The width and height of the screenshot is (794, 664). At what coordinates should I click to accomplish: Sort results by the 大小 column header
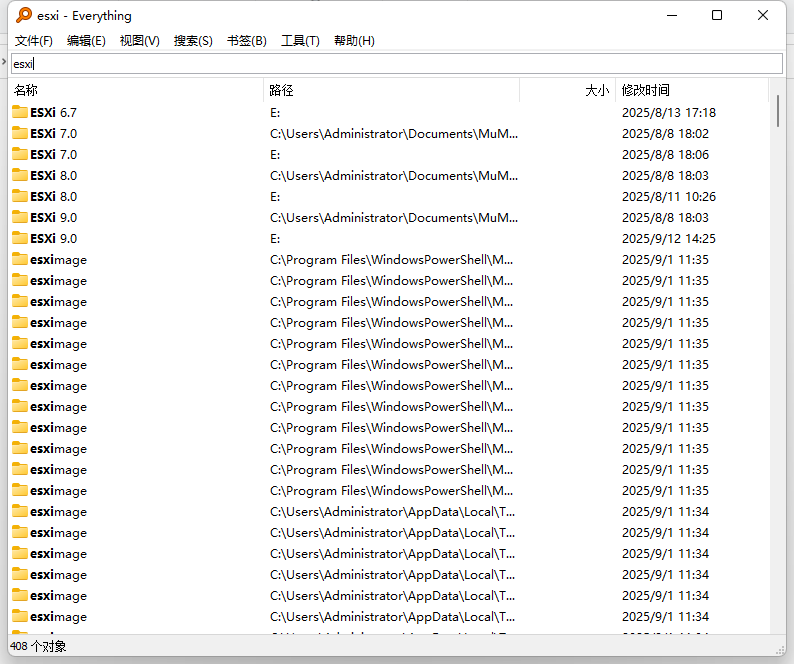tap(567, 90)
